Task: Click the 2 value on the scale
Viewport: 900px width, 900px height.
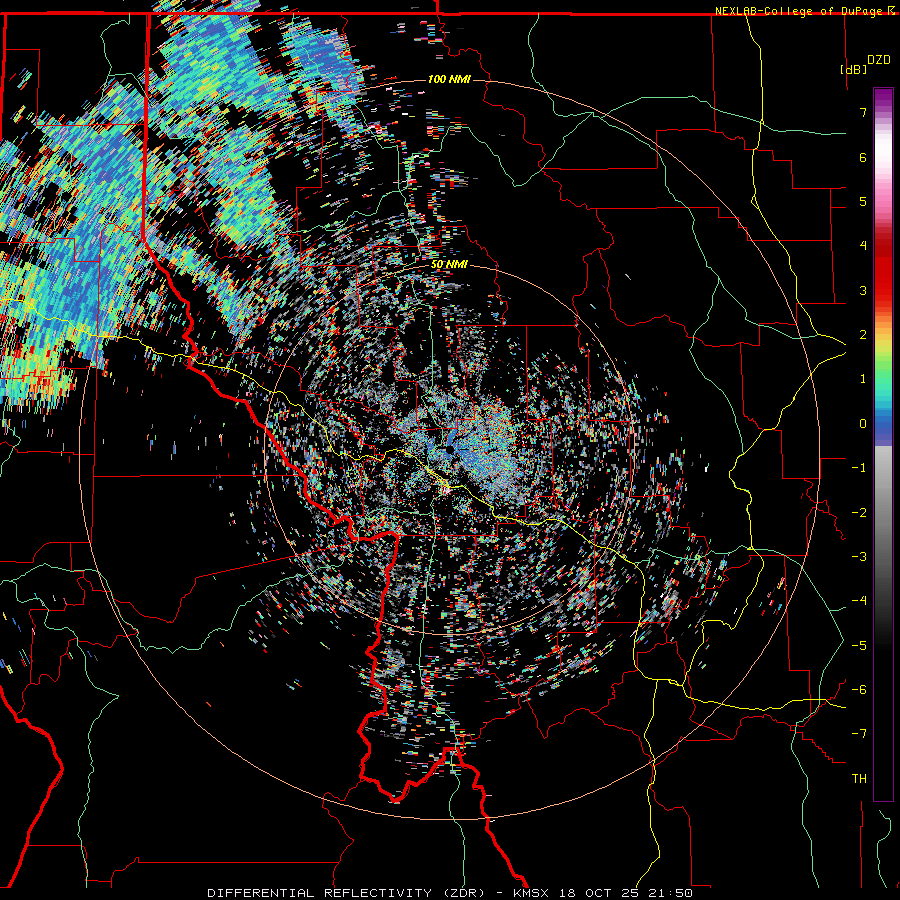Action: click(x=863, y=335)
